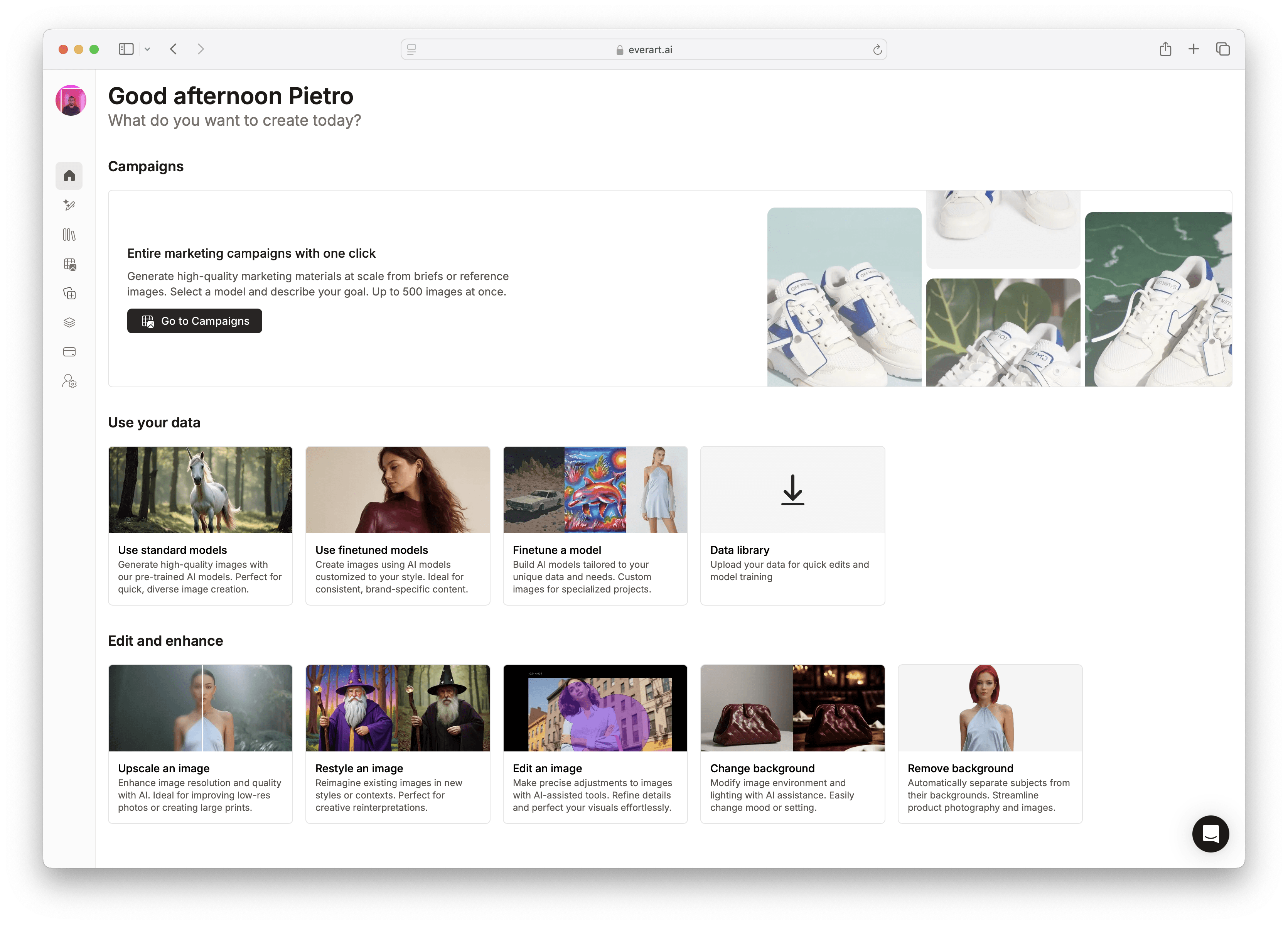Click the Home icon in the sidebar
The image size is (1288, 925).
pos(69,176)
